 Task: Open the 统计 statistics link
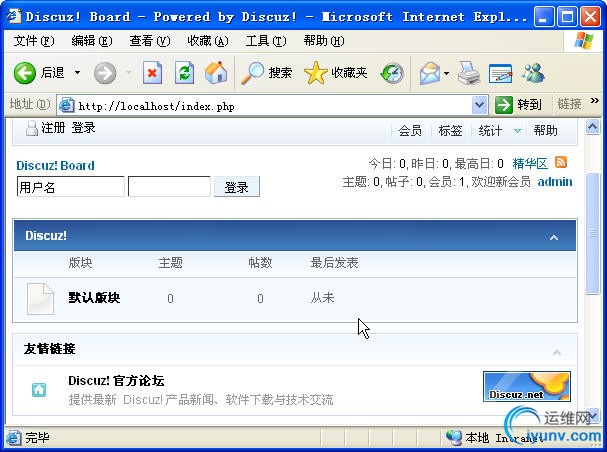click(490, 131)
